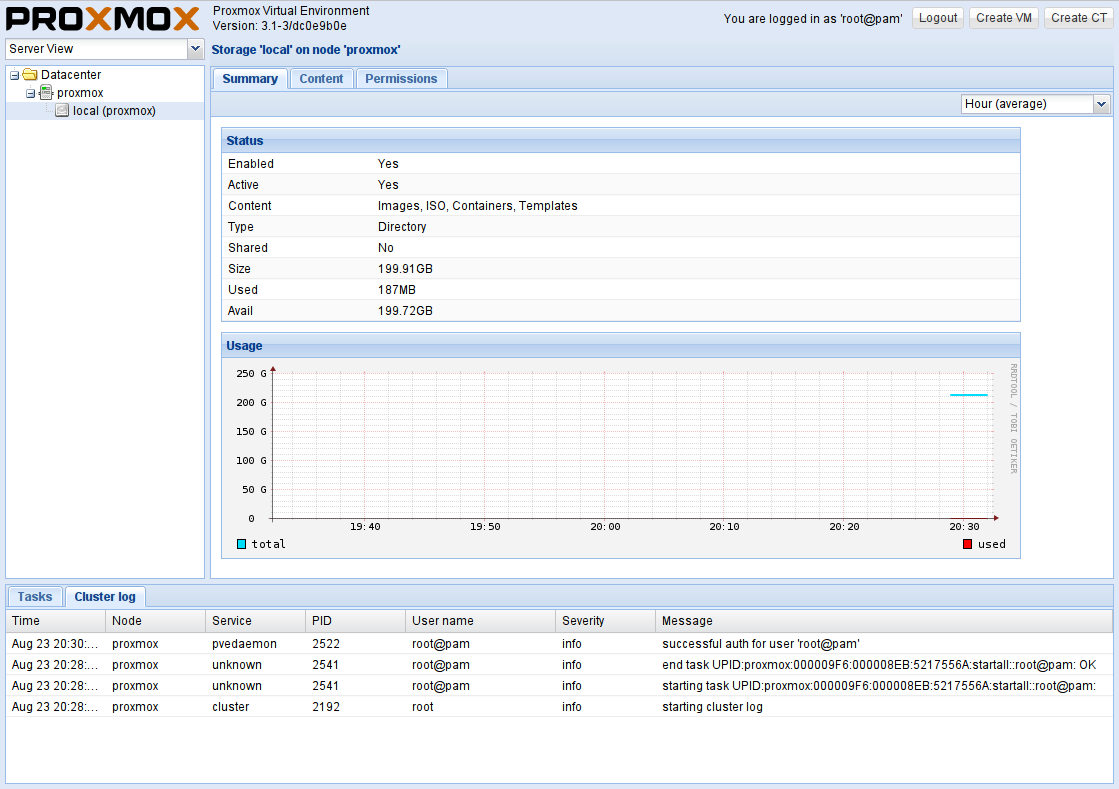Click the Status panel header
This screenshot has height=789, width=1119.
coord(621,141)
